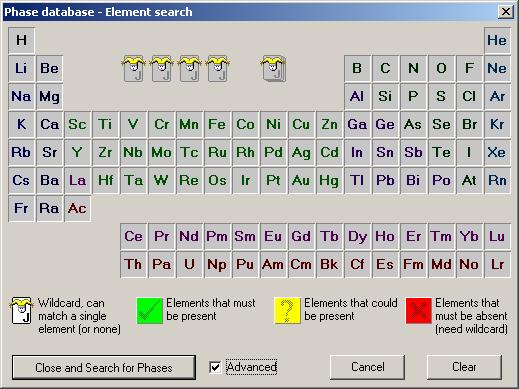
Task: Select the Pu element
Action: (x=245, y=264)
